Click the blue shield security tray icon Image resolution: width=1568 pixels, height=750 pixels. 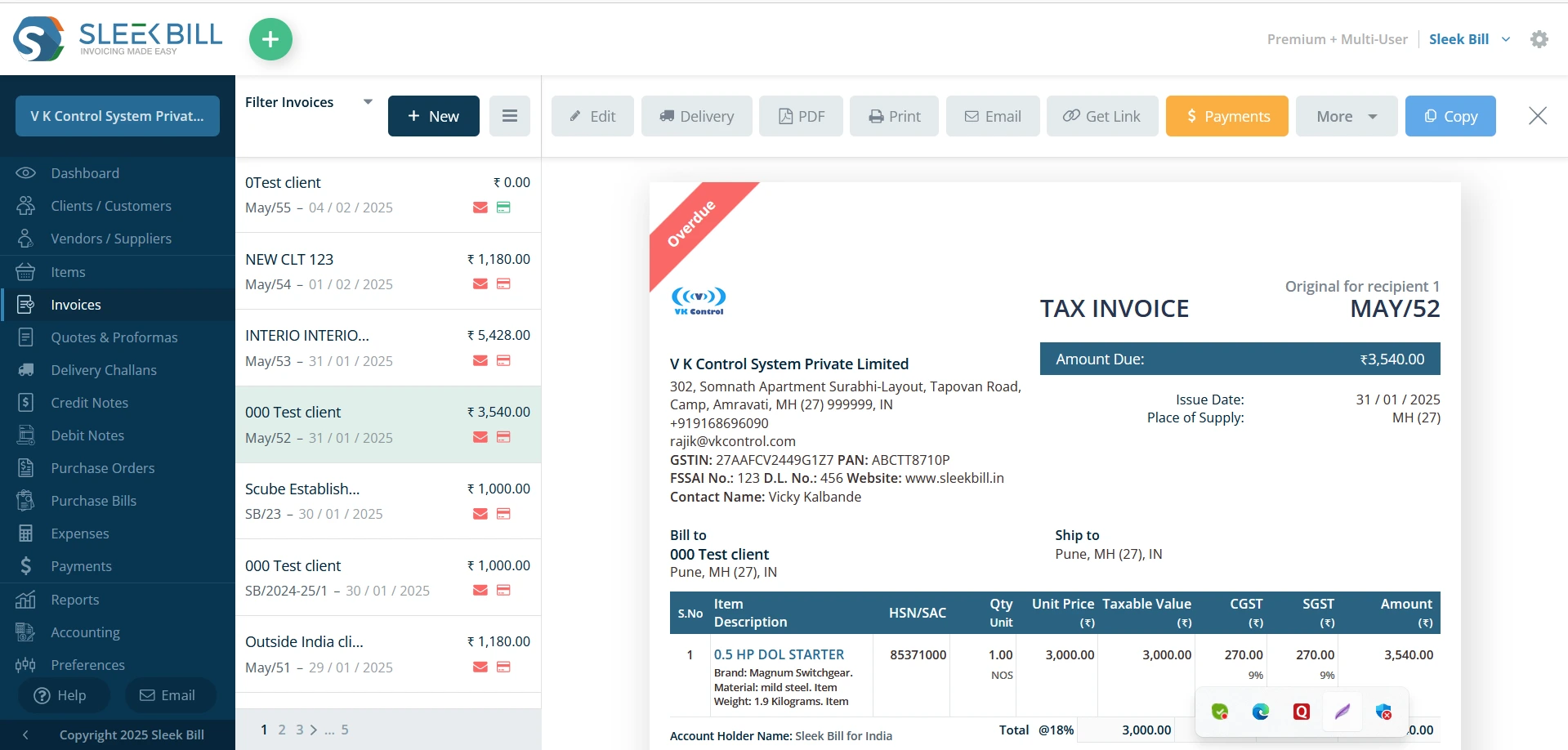click(x=1383, y=712)
